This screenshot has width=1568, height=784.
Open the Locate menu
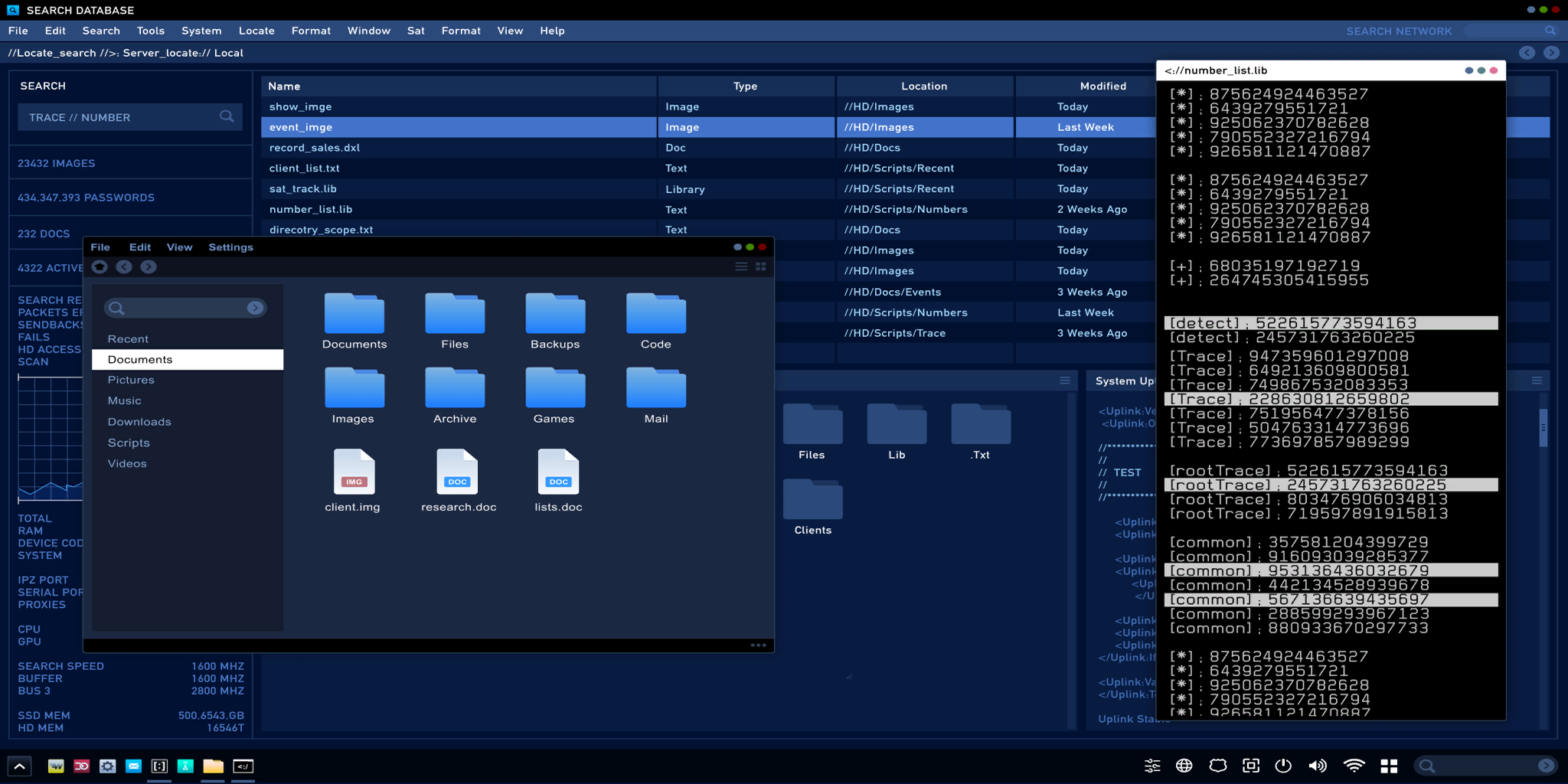click(x=256, y=31)
